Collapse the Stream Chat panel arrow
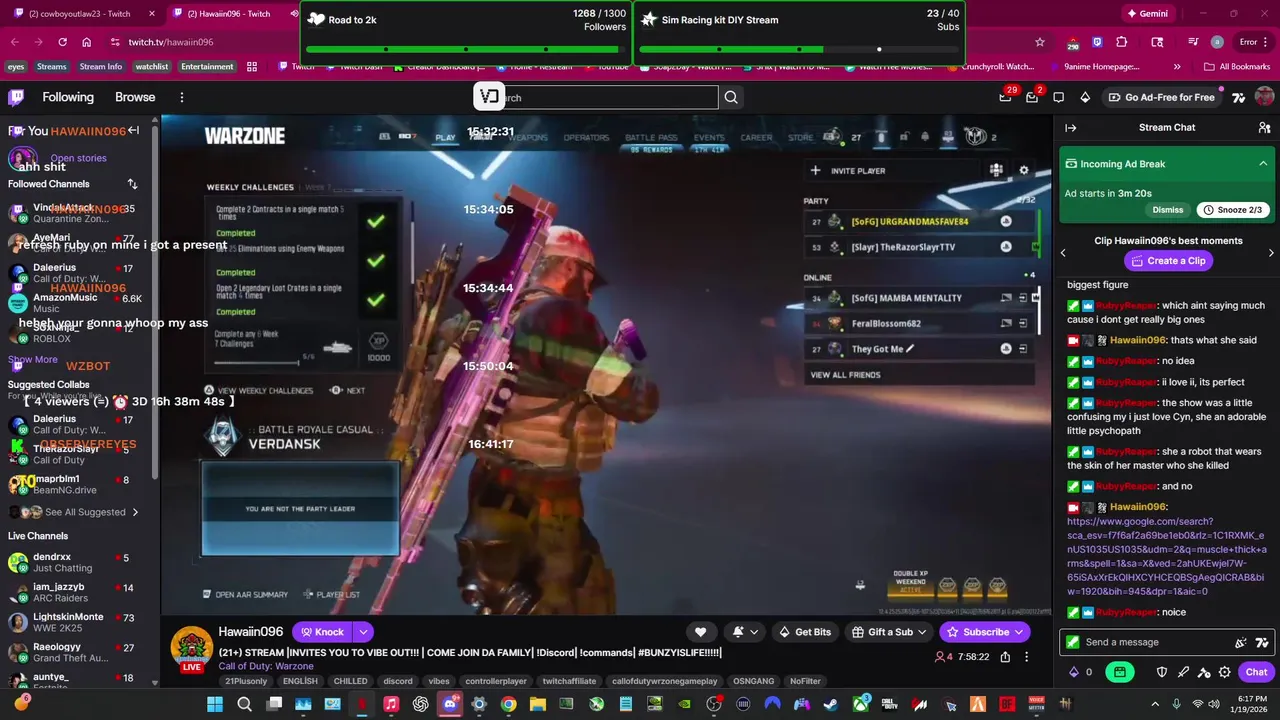This screenshot has height=720, width=1280. 1070,128
